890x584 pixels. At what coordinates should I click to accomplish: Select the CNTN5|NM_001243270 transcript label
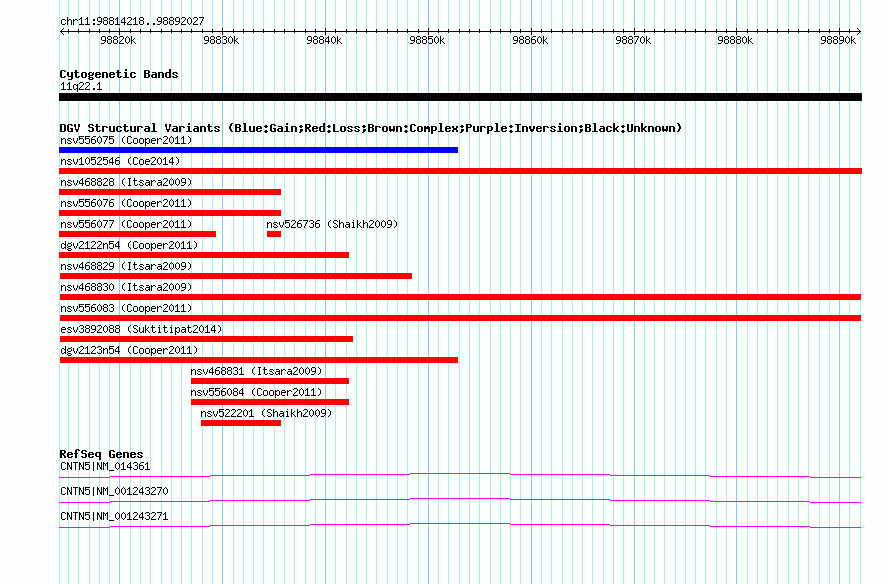[x=114, y=491]
